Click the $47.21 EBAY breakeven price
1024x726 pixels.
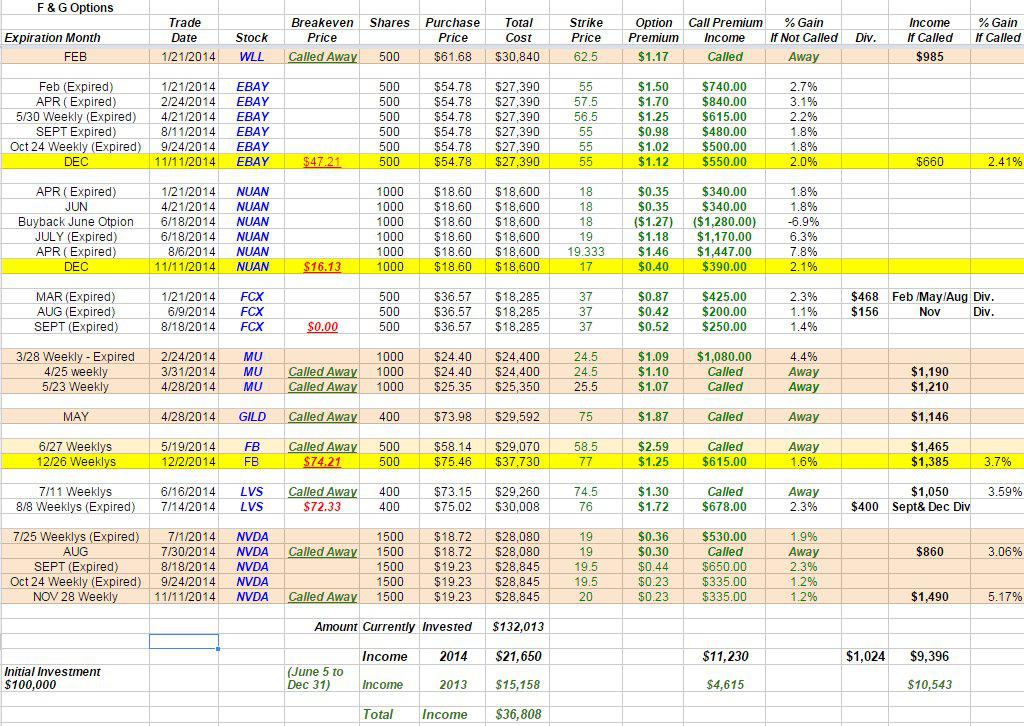[x=322, y=162]
